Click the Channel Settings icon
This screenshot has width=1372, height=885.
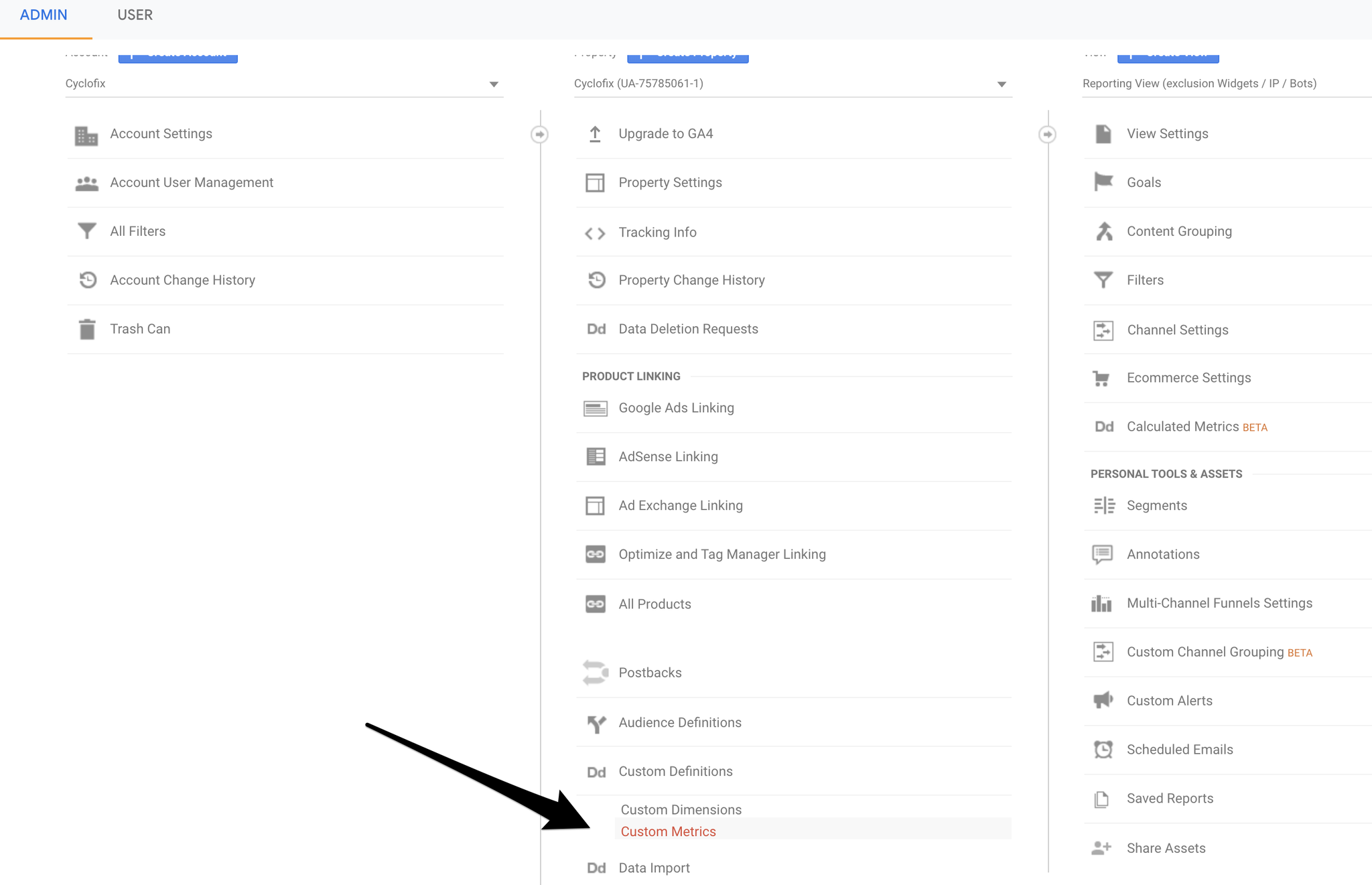pos(1103,330)
